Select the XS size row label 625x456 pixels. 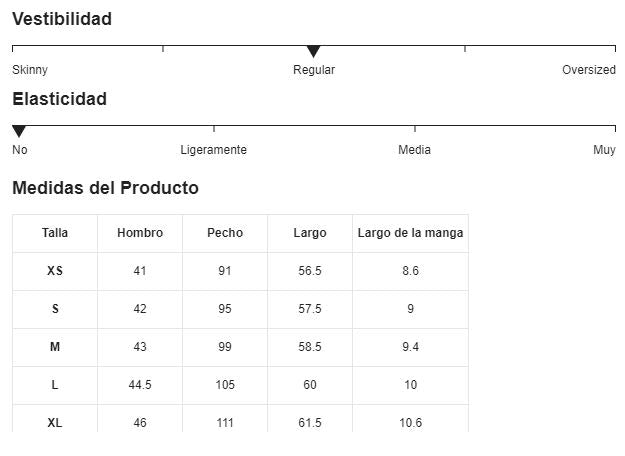coord(55,271)
